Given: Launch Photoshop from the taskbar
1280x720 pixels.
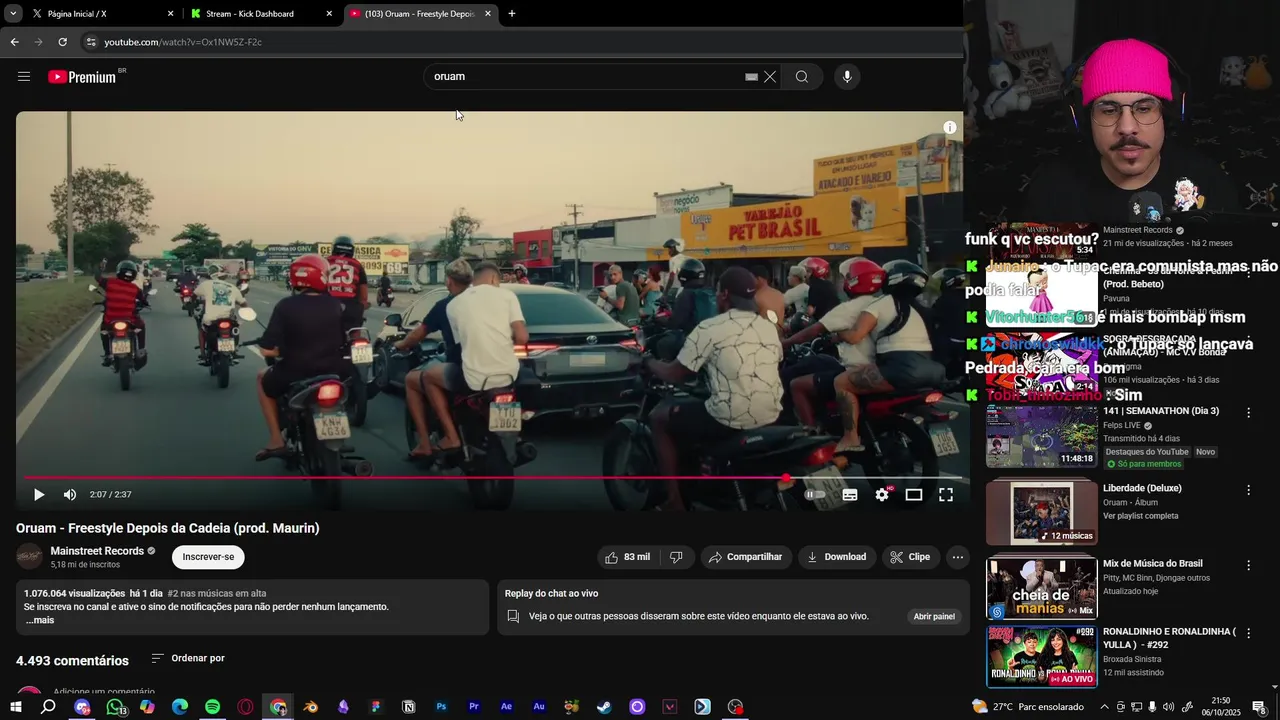Looking at the screenshot, I should pos(441,707).
